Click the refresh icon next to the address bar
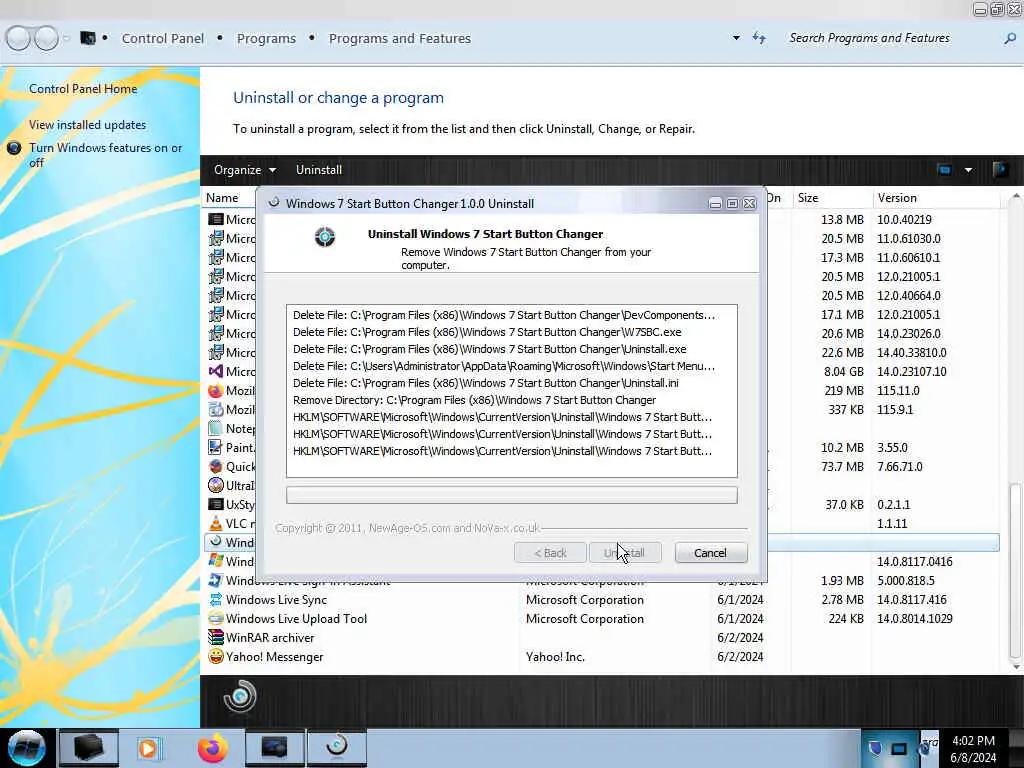The width and height of the screenshot is (1024, 768). (x=759, y=38)
